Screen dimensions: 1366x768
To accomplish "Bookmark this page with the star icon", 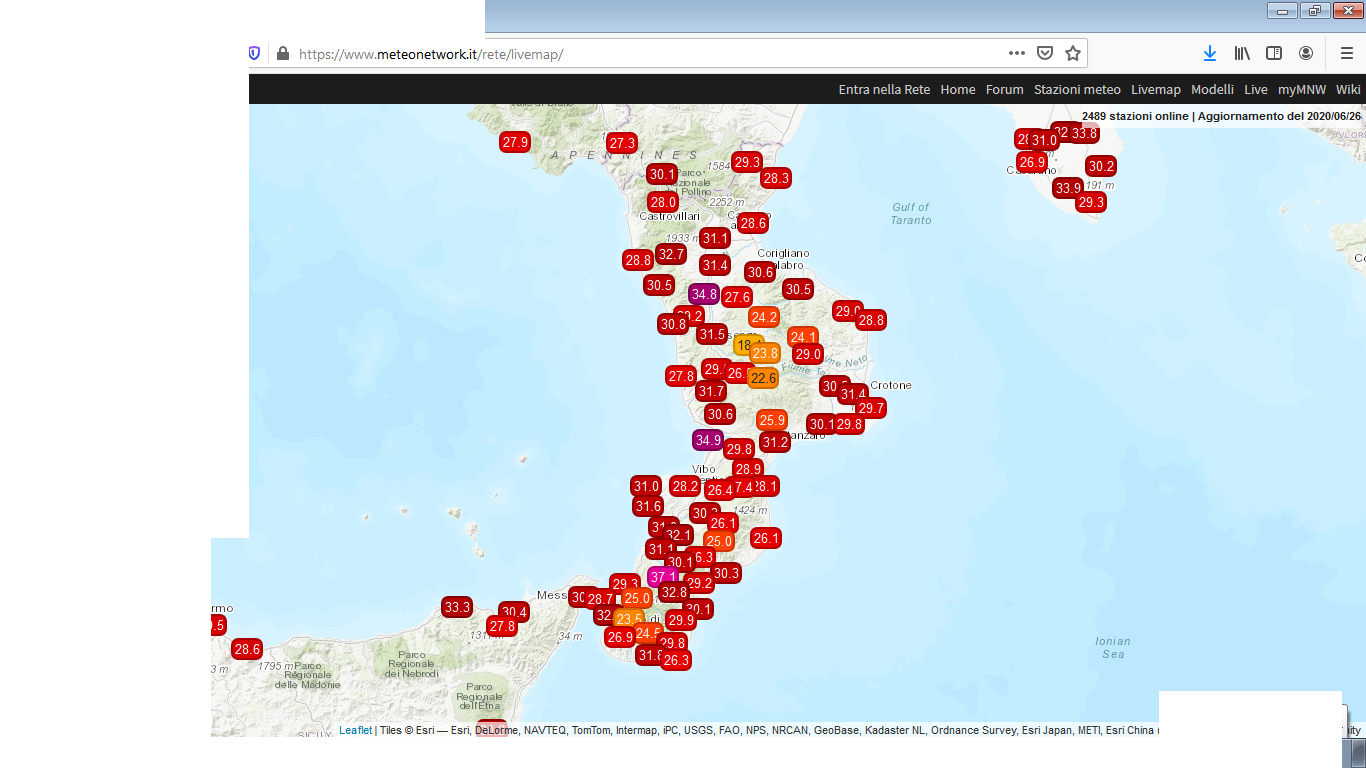I will coord(1073,53).
